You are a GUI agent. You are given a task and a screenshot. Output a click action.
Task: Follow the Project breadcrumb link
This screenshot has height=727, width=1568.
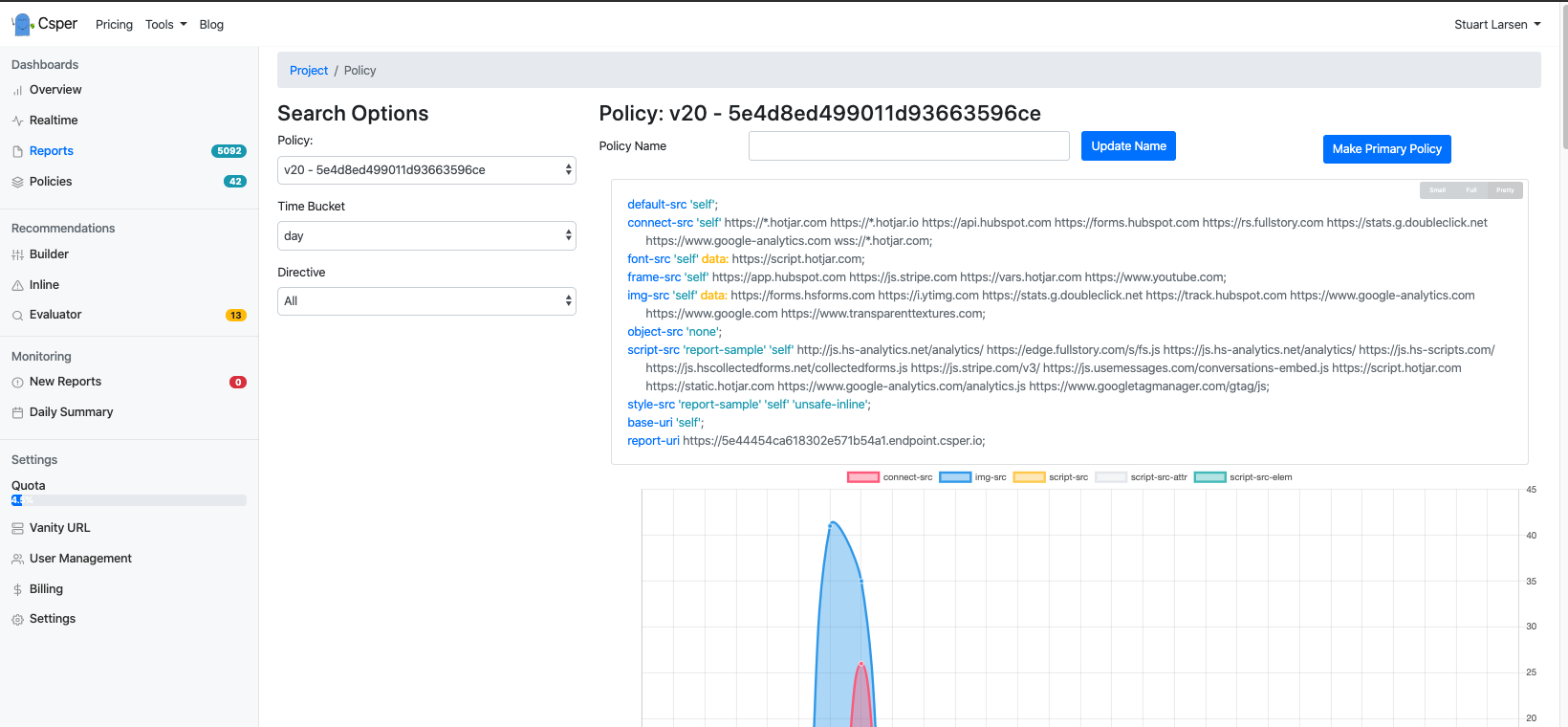click(309, 71)
